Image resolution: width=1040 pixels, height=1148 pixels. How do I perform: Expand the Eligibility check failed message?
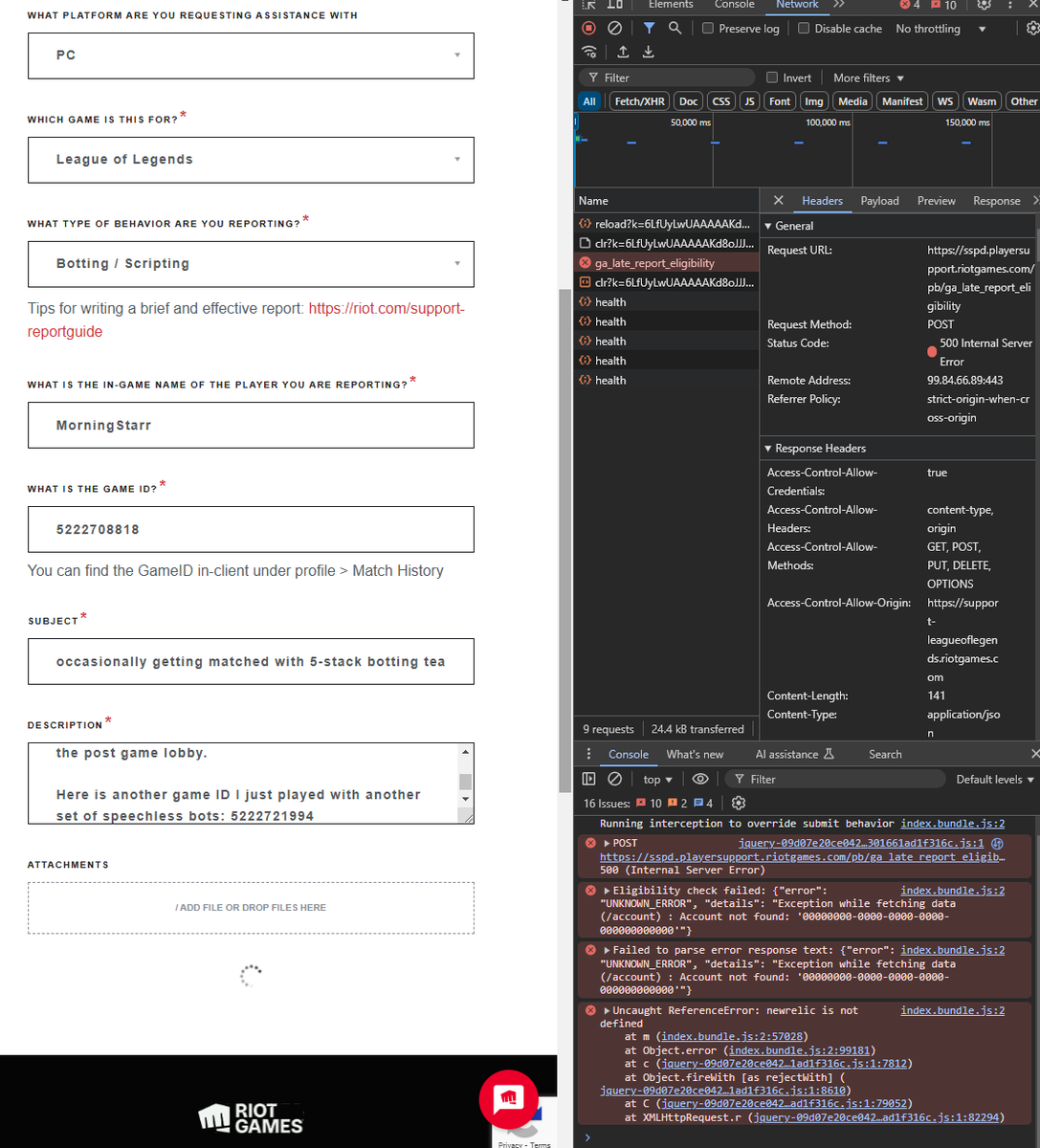[607, 891]
